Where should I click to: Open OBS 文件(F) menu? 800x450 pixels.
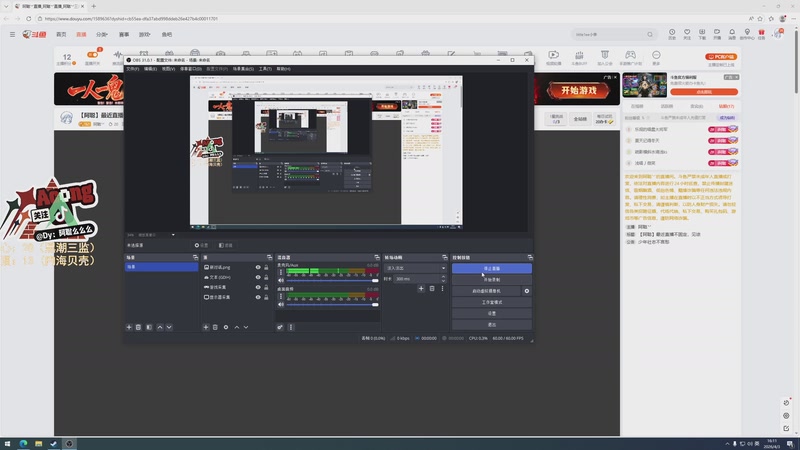click(x=133, y=68)
